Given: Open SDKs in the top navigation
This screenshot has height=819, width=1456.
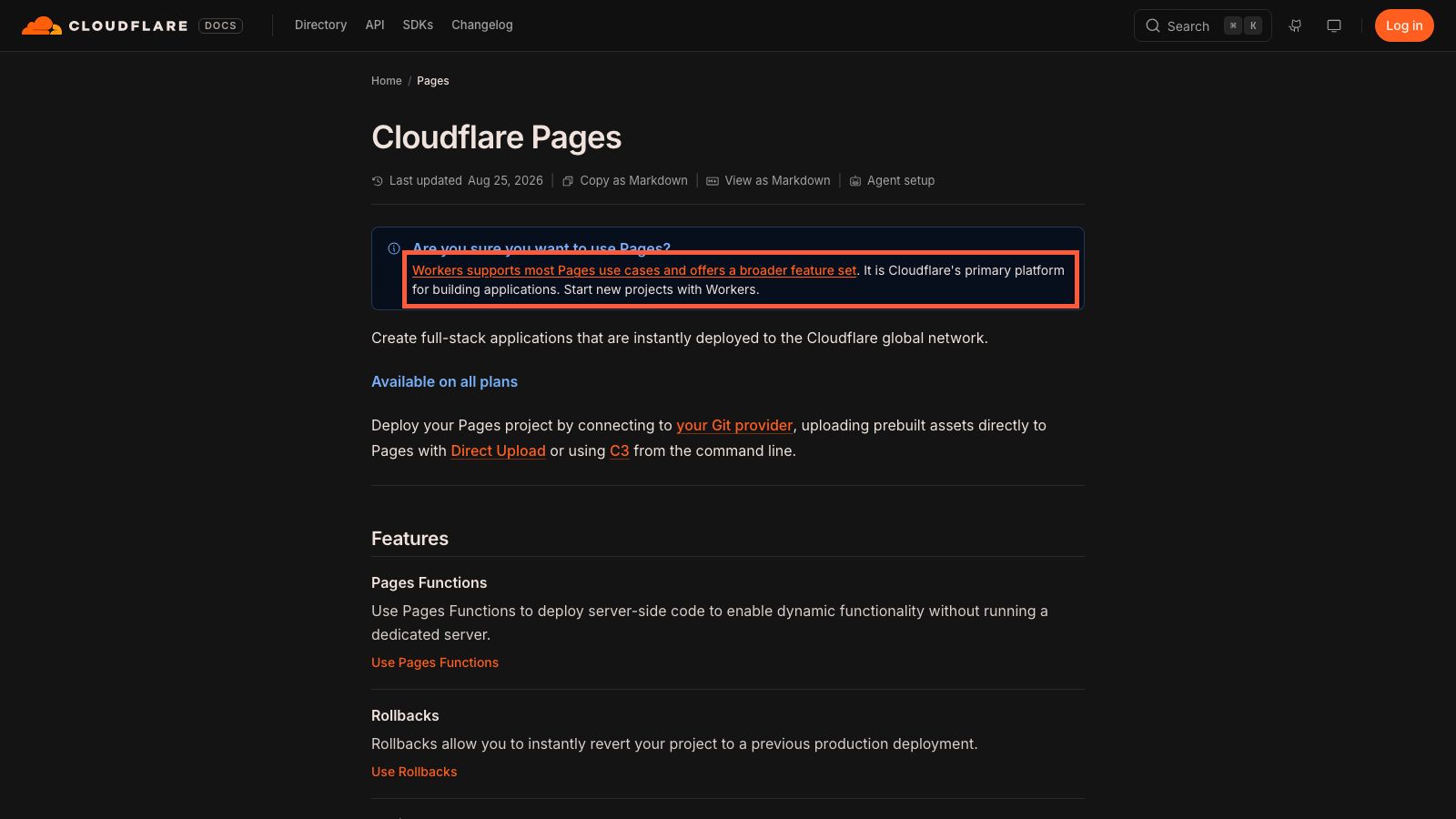Looking at the screenshot, I should point(418,25).
